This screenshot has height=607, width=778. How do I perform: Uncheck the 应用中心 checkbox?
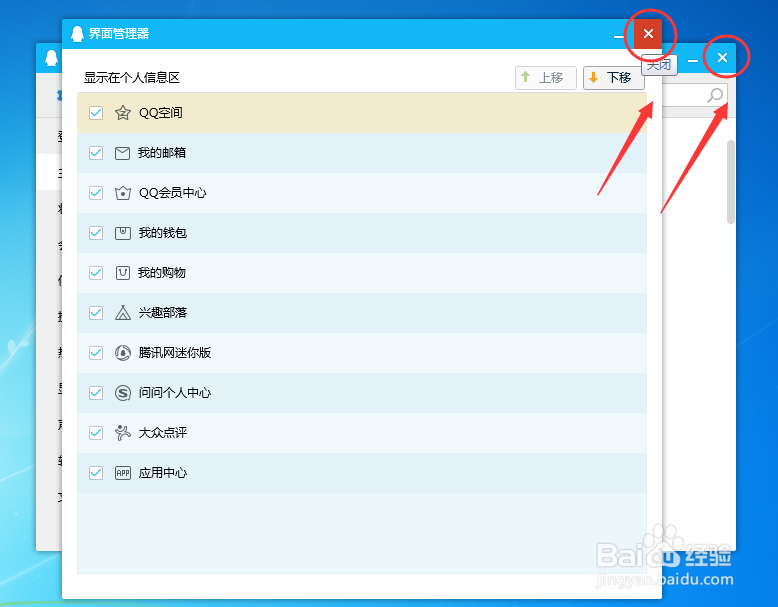(96, 472)
